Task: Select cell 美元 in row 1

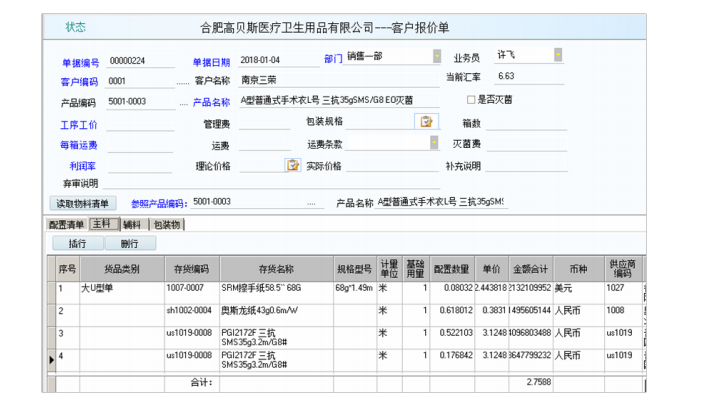Action: [578, 293]
